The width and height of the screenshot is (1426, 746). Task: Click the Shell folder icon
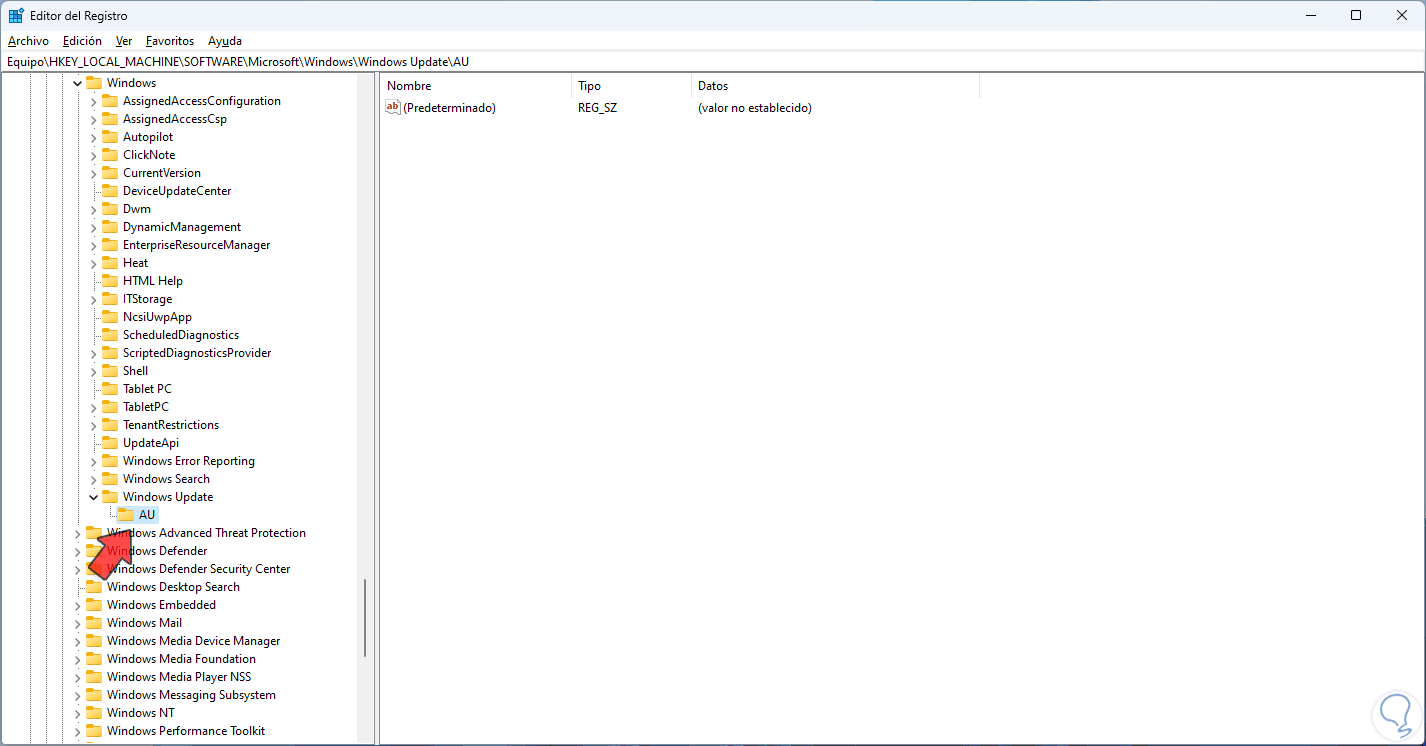point(110,371)
